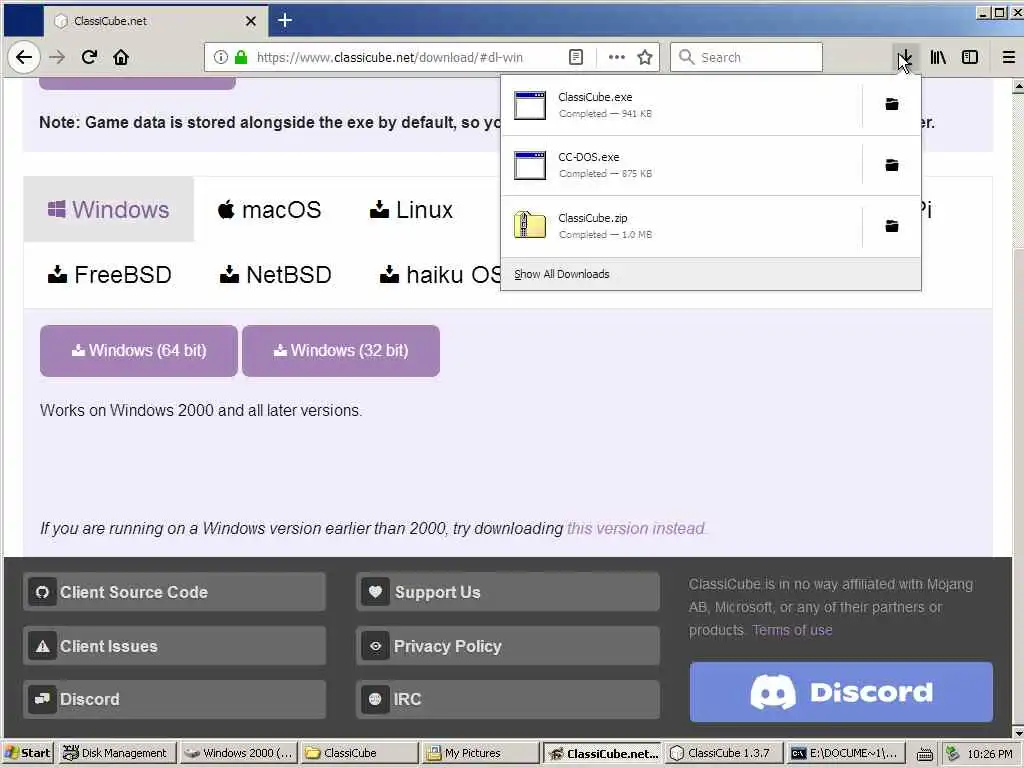The height and width of the screenshot is (768, 1024).
Task: Click the green padlock security icon
Action: [x=241, y=57]
